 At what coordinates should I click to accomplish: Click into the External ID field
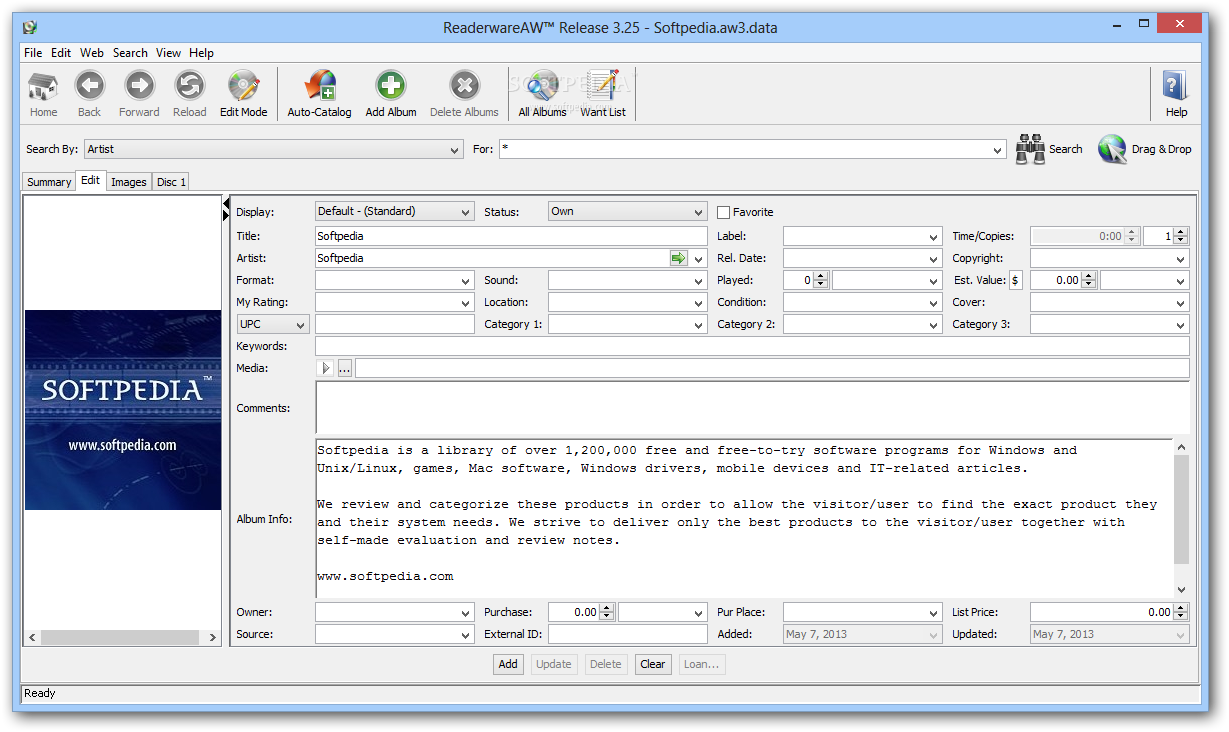(627, 634)
